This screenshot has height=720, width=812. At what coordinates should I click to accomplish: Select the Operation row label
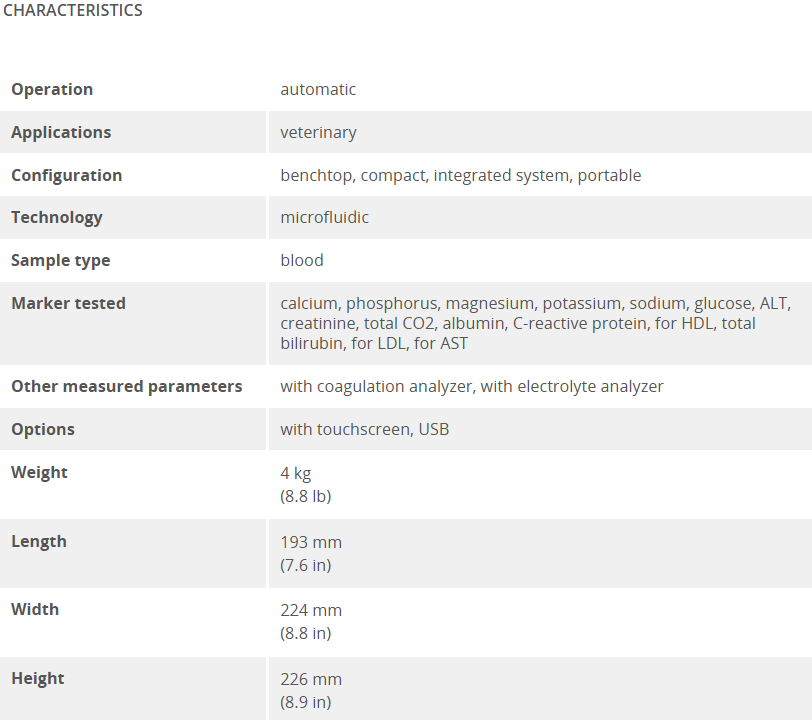(x=52, y=89)
